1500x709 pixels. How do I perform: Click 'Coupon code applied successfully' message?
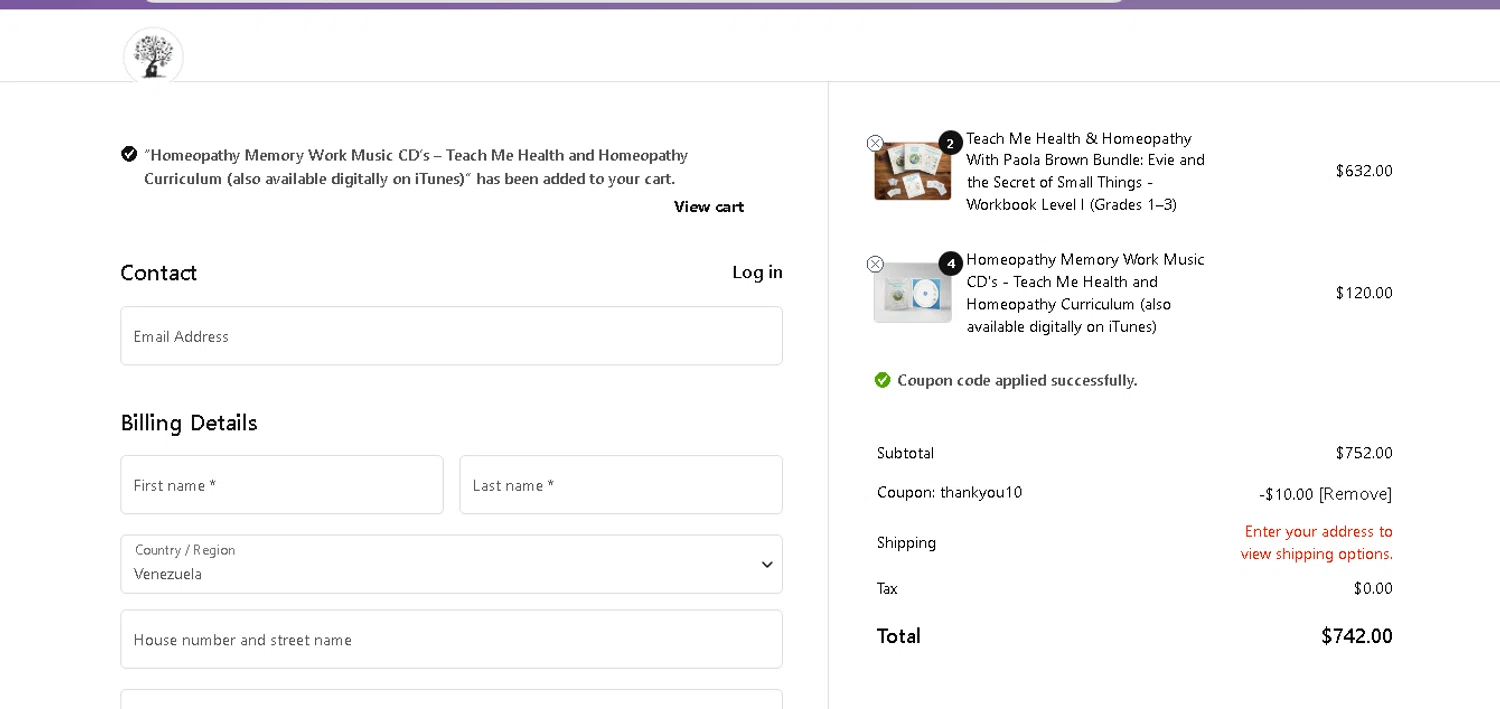[x=1017, y=380]
